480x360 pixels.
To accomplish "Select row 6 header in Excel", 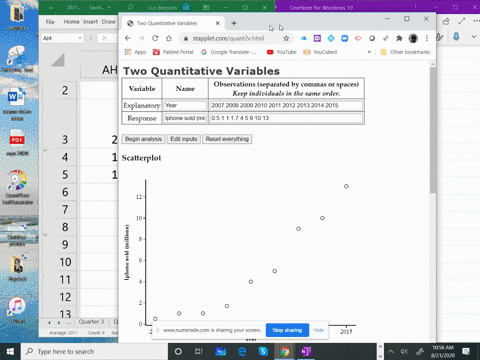I will [x=65, y=192].
